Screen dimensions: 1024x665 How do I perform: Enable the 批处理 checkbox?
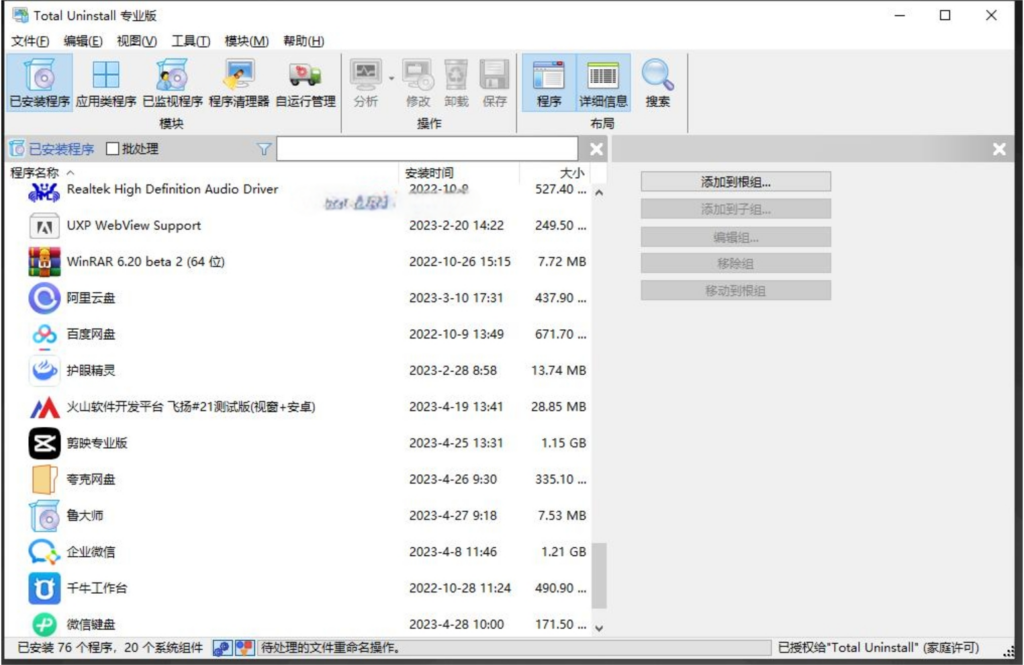(x=113, y=149)
